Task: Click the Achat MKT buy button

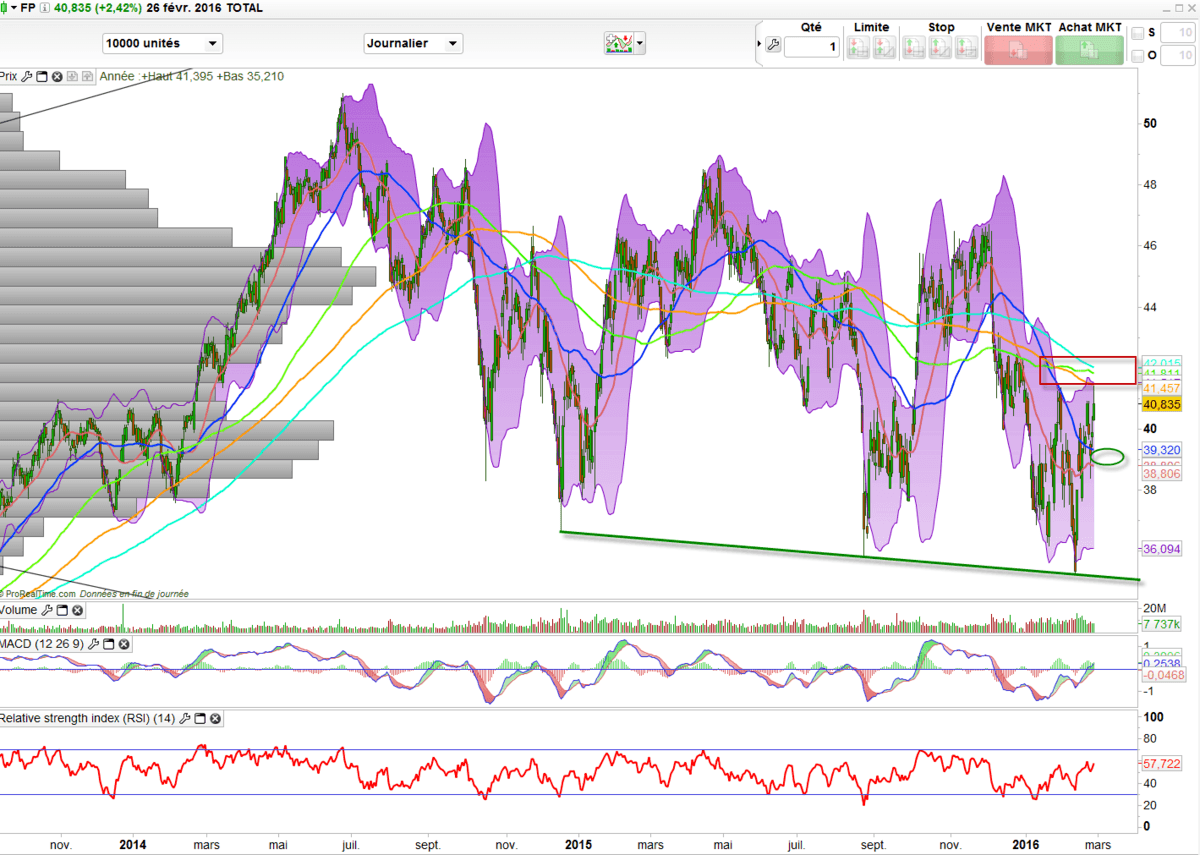Action: click(1089, 50)
